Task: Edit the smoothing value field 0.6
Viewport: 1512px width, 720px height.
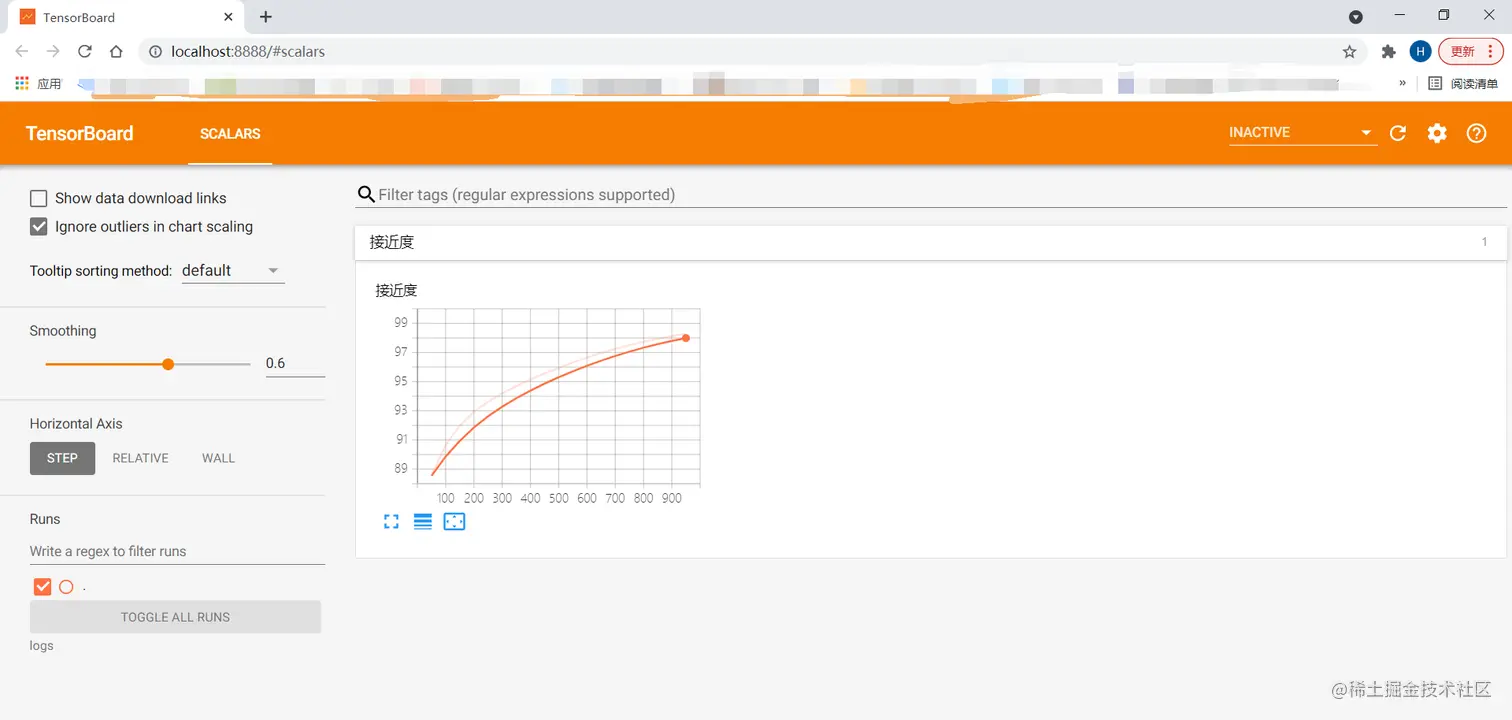Action: coord(295,363)
